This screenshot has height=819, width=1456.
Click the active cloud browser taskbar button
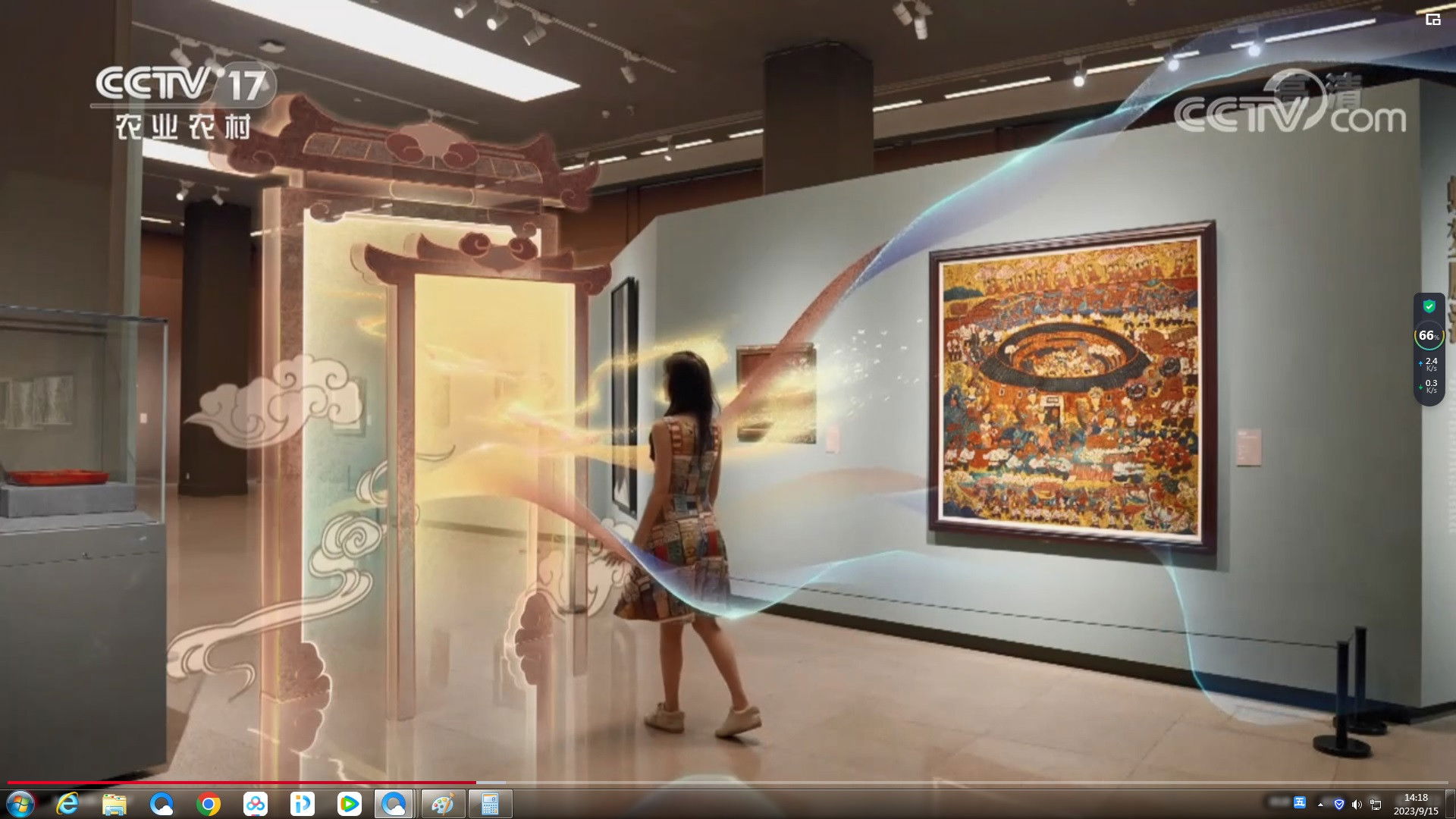pos(394,804)
